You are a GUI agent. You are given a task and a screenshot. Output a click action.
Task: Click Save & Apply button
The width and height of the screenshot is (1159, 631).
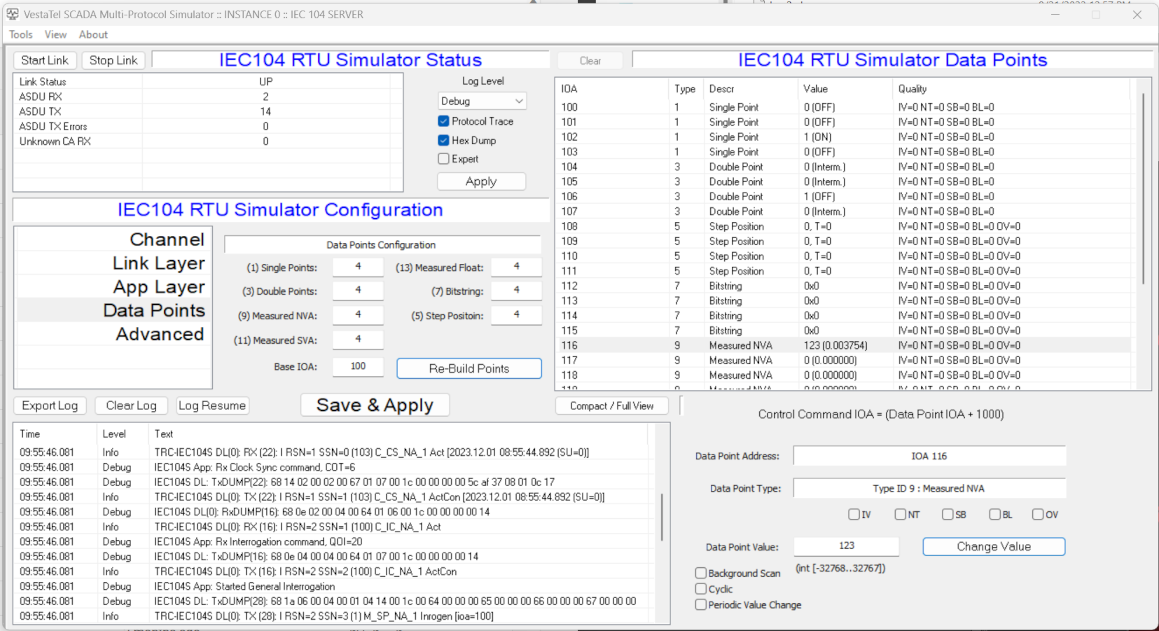tap(375, 405)
